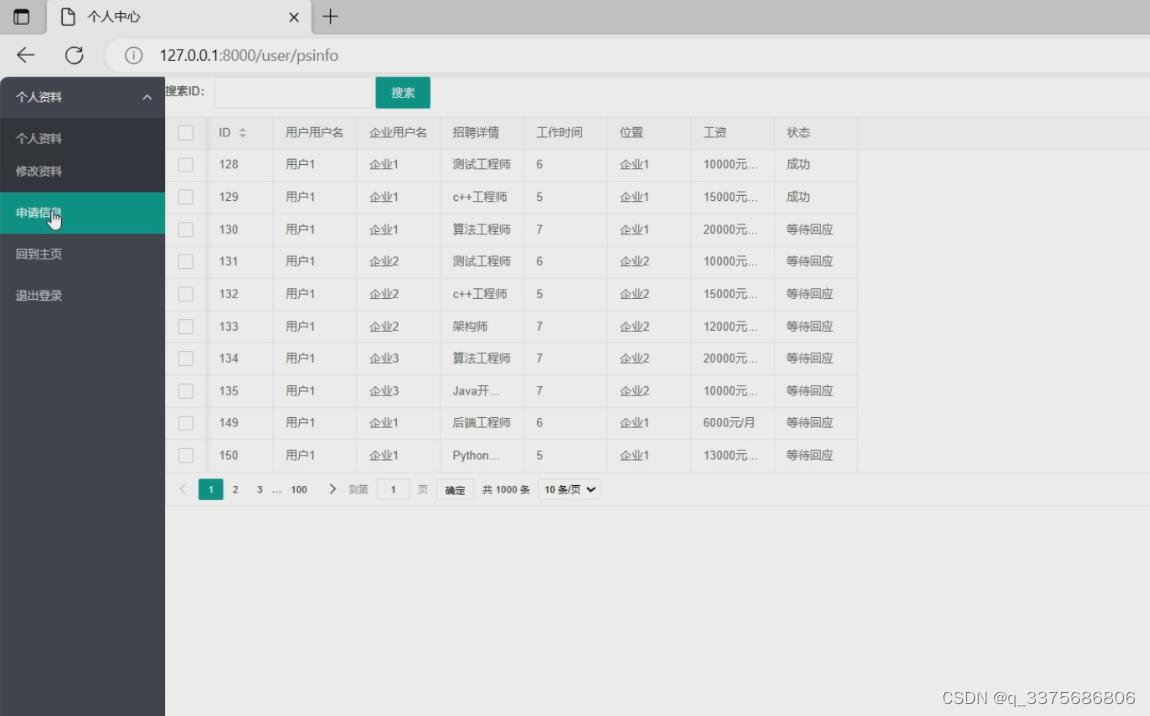The height and width of the screenshot is (716, 1150).
Task: Click the previous page chevron
Action: click(183, 489)
